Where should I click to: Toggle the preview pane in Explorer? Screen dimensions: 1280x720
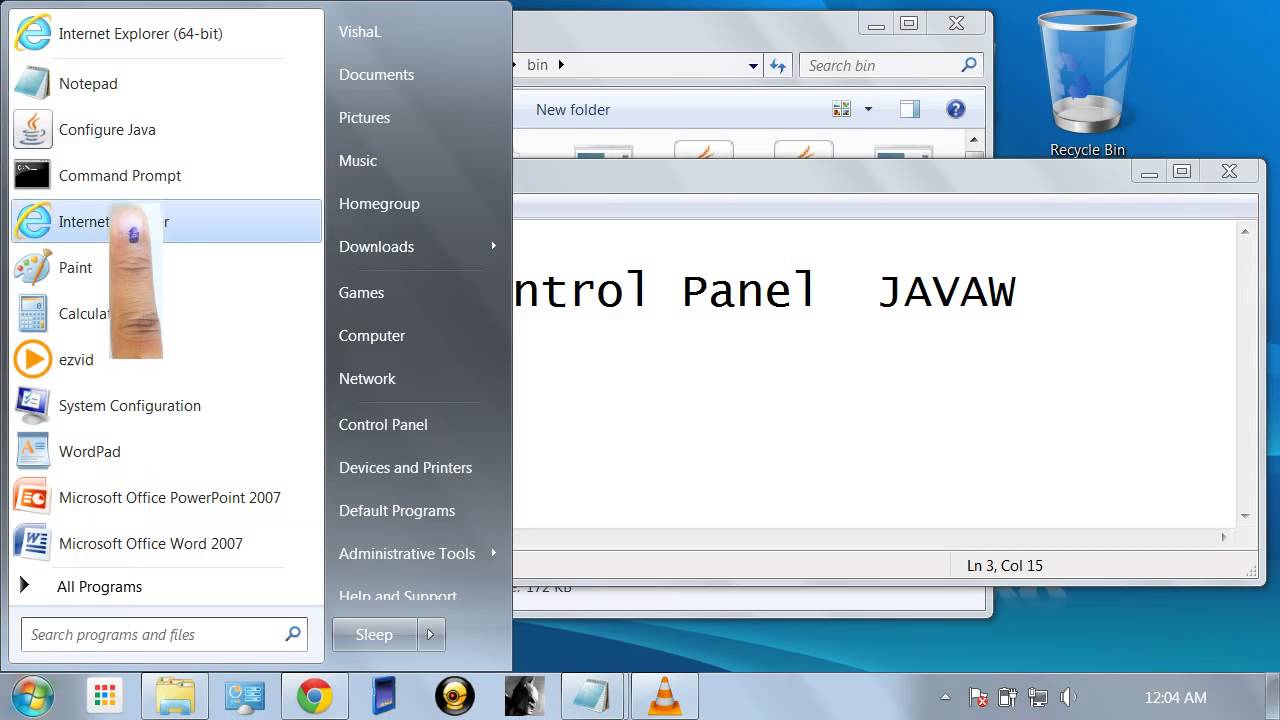point(909,110)
